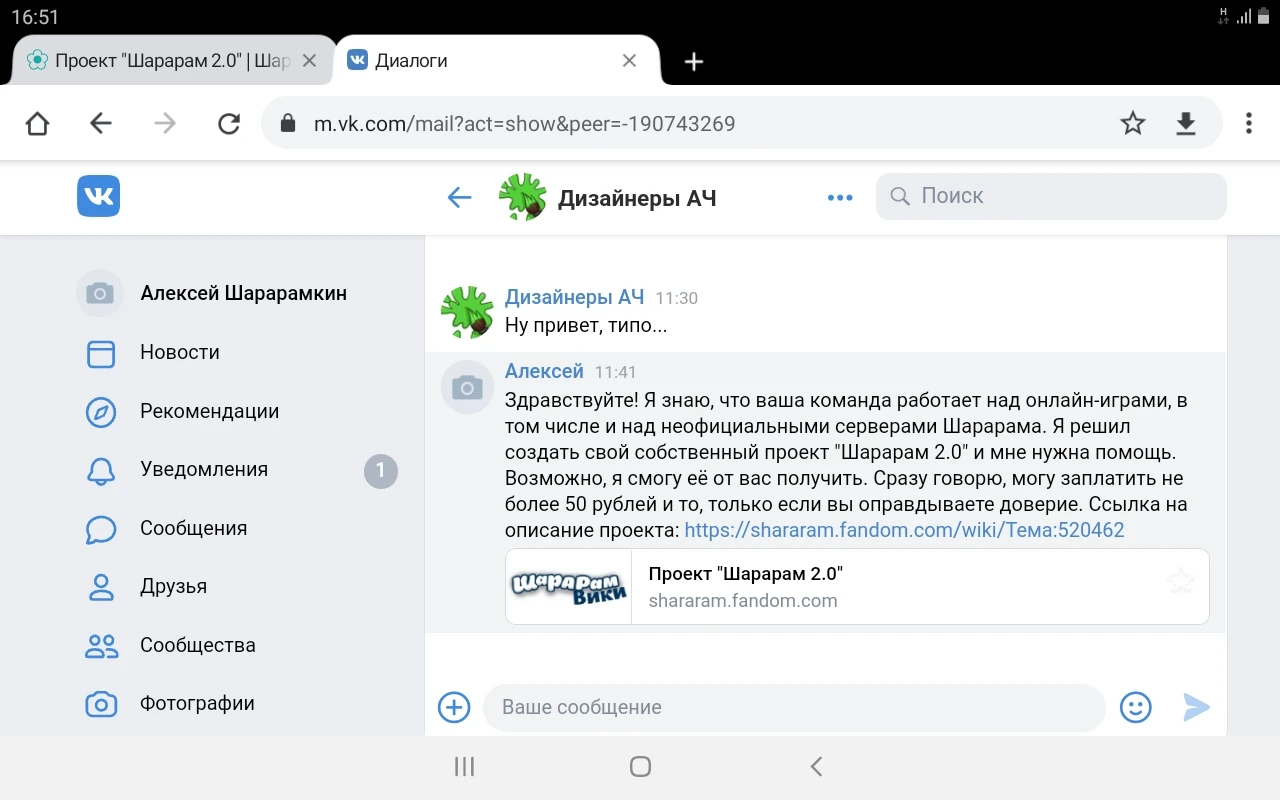Bookmark the page with the star icon

(1132, 123)
